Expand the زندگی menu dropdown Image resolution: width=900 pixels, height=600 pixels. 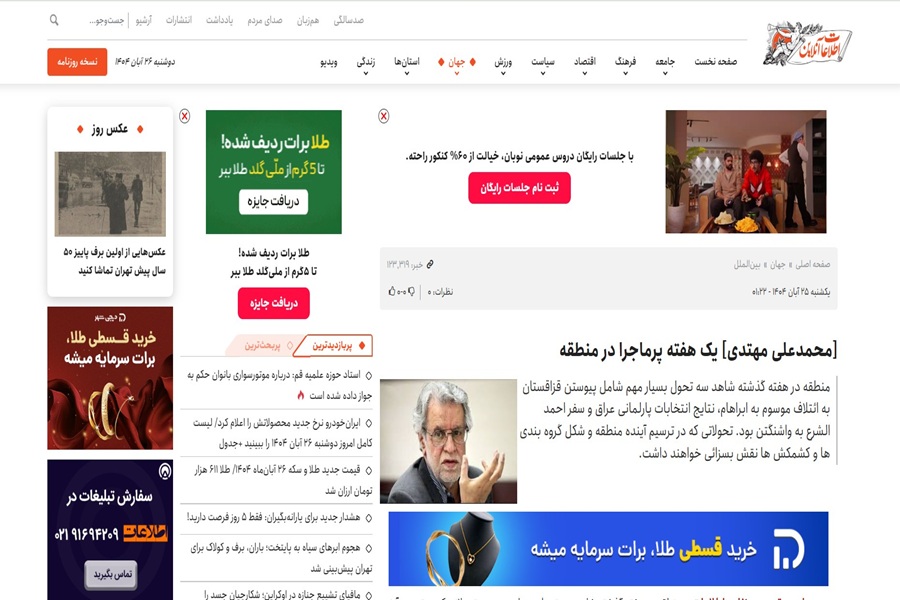366,65
